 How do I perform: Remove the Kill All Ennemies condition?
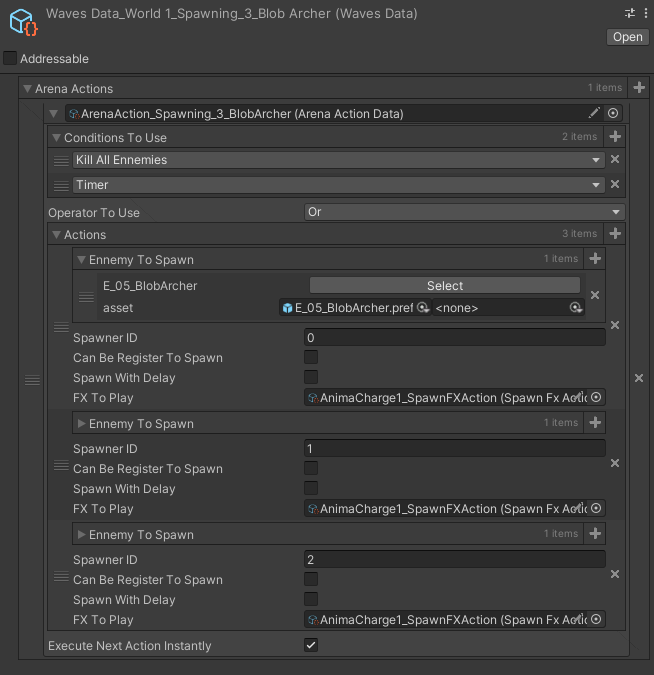point(615,159)
